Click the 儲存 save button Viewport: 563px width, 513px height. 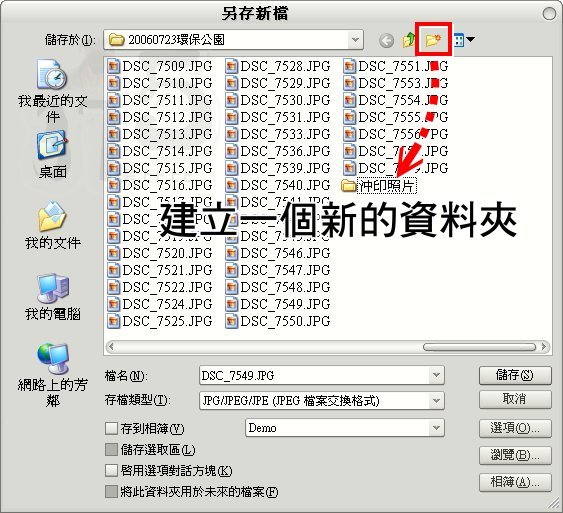tap(515, 376)
